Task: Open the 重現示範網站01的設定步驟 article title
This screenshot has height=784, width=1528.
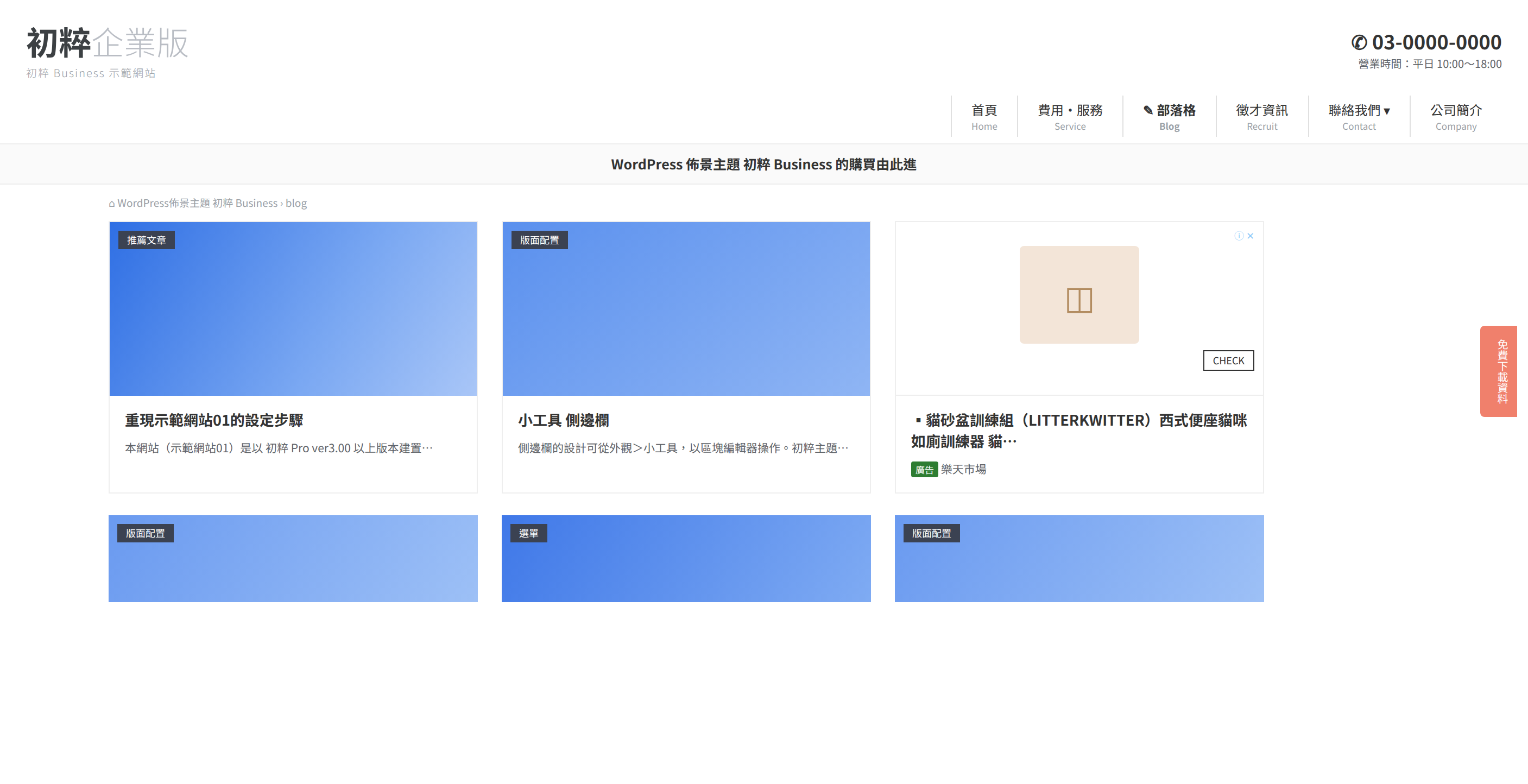Action: [213, 420]
